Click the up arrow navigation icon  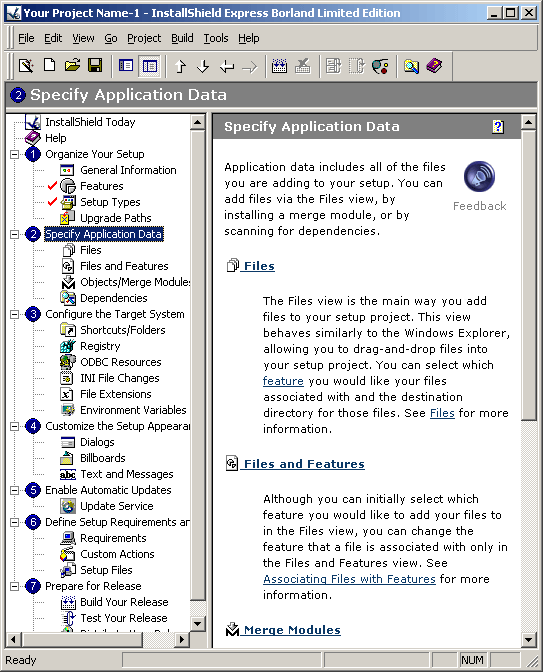point(180,66)
